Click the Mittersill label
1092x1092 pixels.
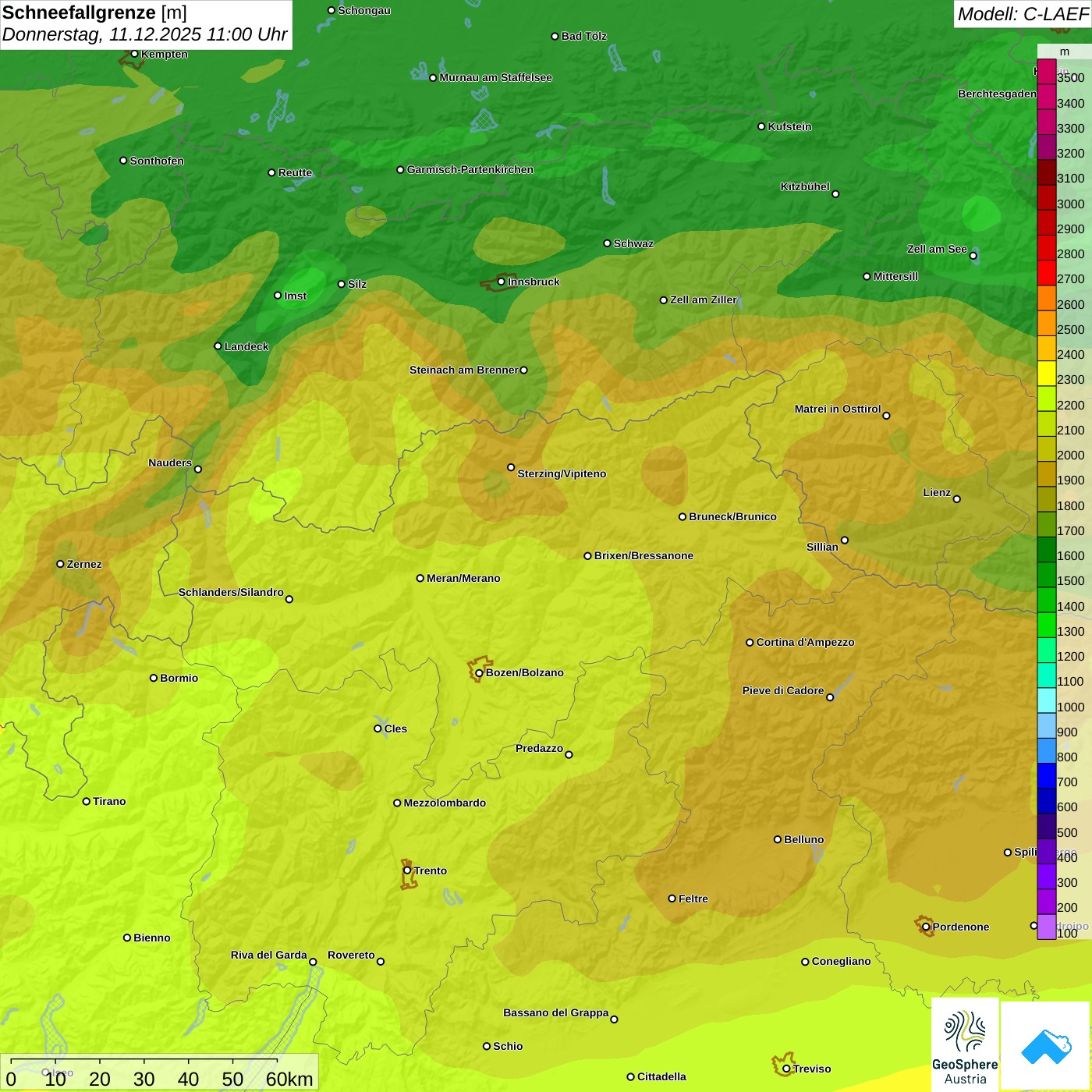coord(895,276)
